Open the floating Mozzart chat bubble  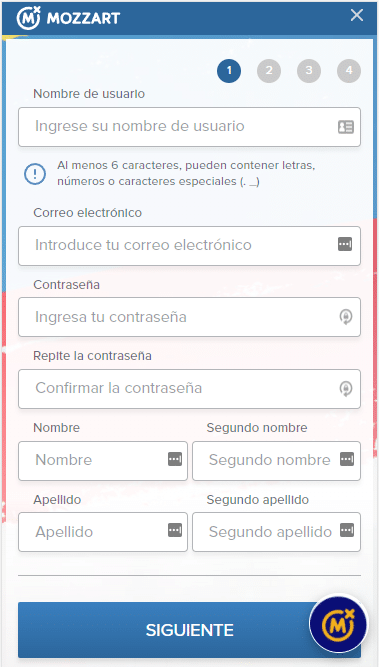[x=338, y=624]
